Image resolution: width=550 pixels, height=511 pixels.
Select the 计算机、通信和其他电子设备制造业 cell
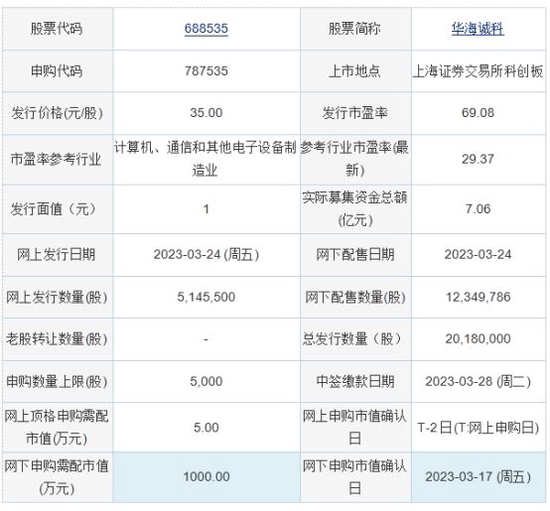pyautogui.click(x=206, y=159)
